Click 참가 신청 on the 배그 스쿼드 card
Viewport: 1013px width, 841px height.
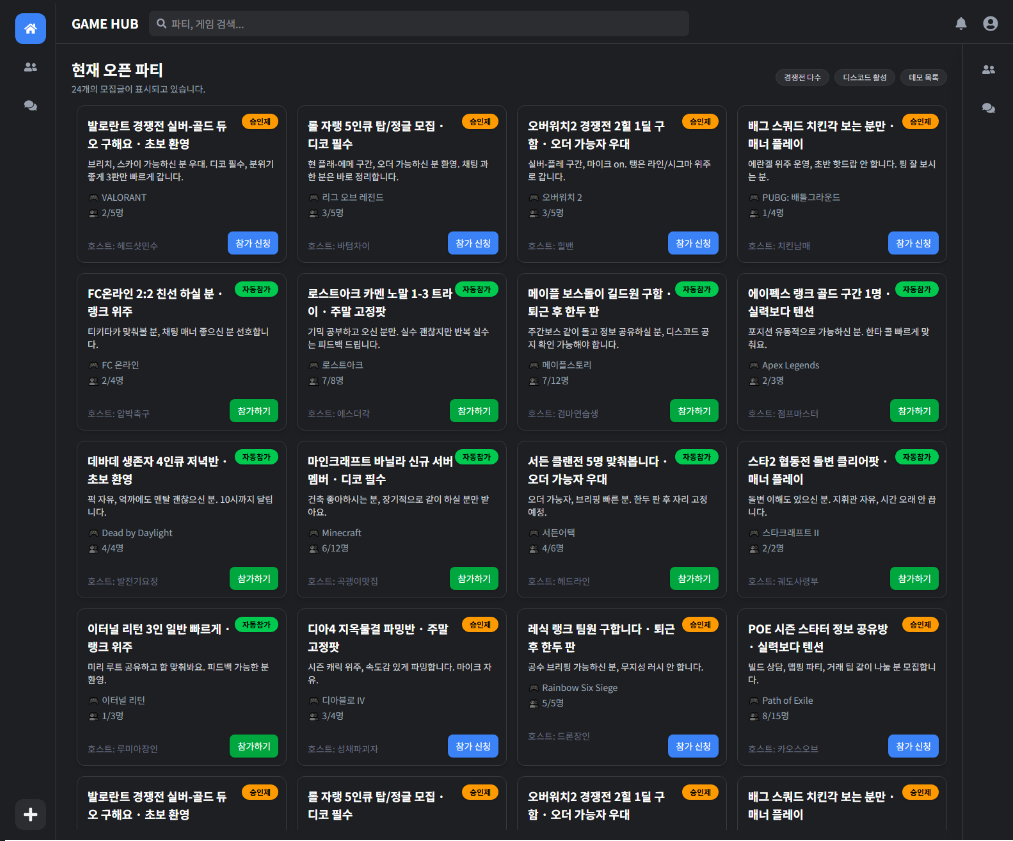913,243
